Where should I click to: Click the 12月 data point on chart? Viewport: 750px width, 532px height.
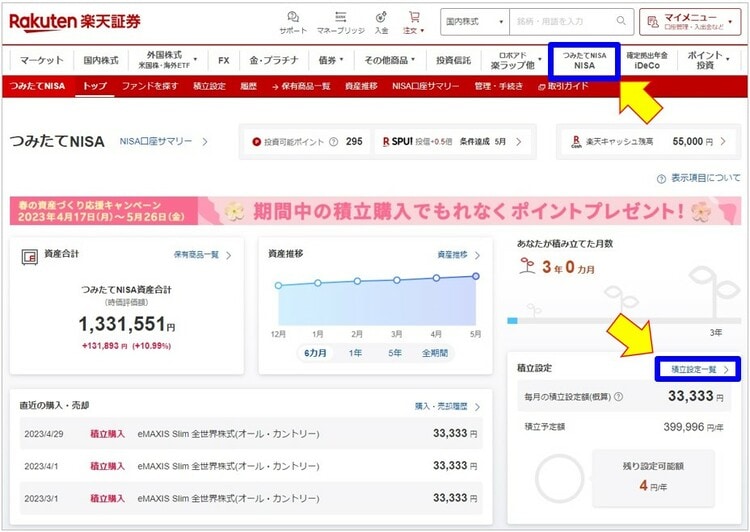point(278,285)
